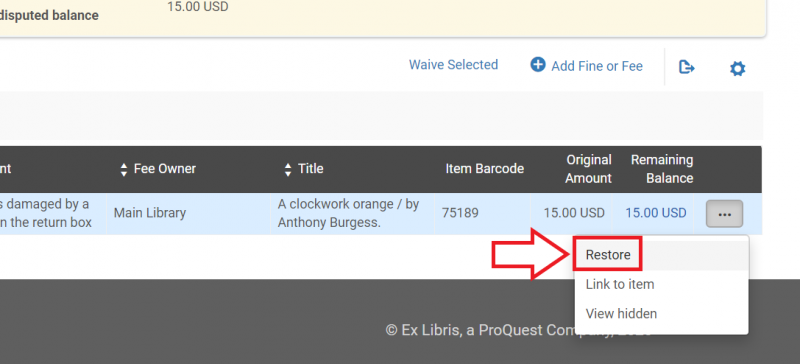
Task: Click the Original Amount column header
Action: [x=588, y=169]
